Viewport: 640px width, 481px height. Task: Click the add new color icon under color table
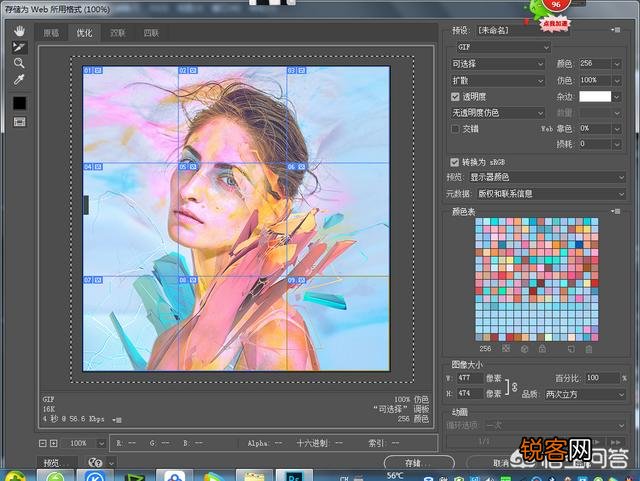571,349
